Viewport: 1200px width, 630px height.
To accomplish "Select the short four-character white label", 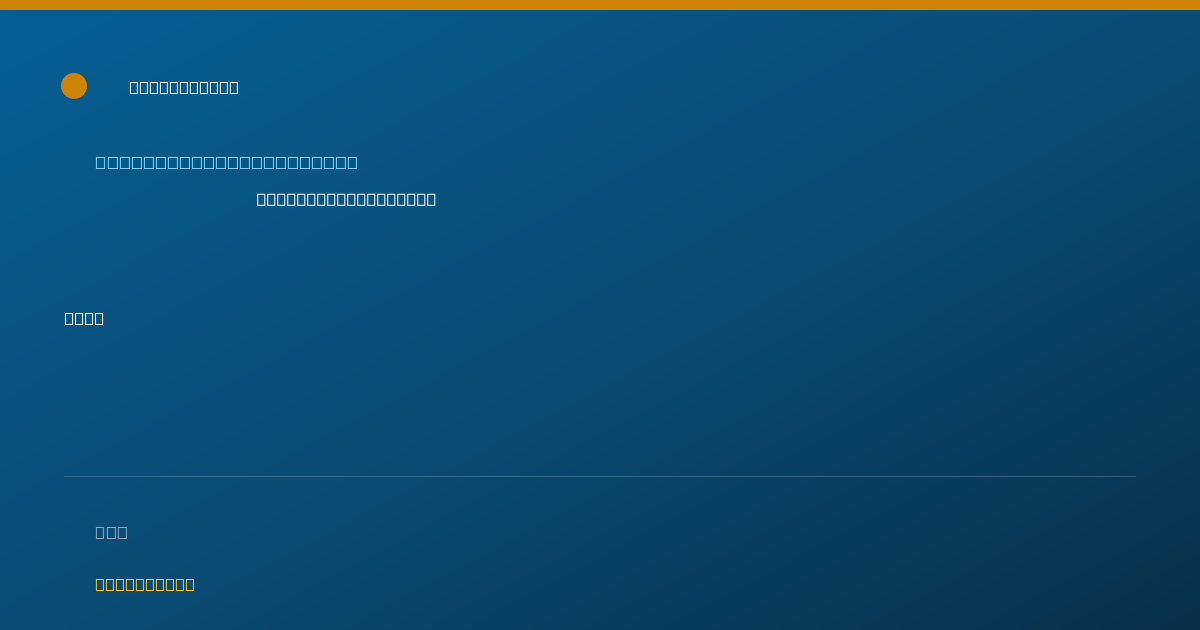I will click(x=84, y=318).
